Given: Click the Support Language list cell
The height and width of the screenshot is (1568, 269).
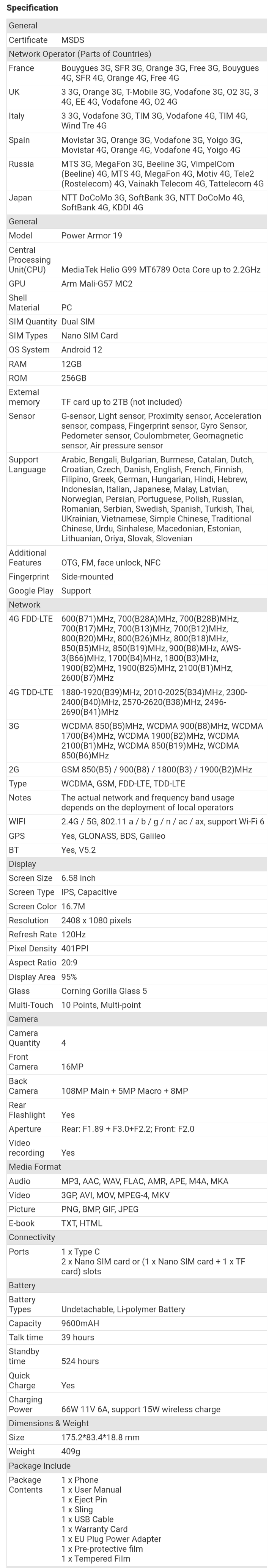Looking at the screenshot, I should click(x=163, y=499).
